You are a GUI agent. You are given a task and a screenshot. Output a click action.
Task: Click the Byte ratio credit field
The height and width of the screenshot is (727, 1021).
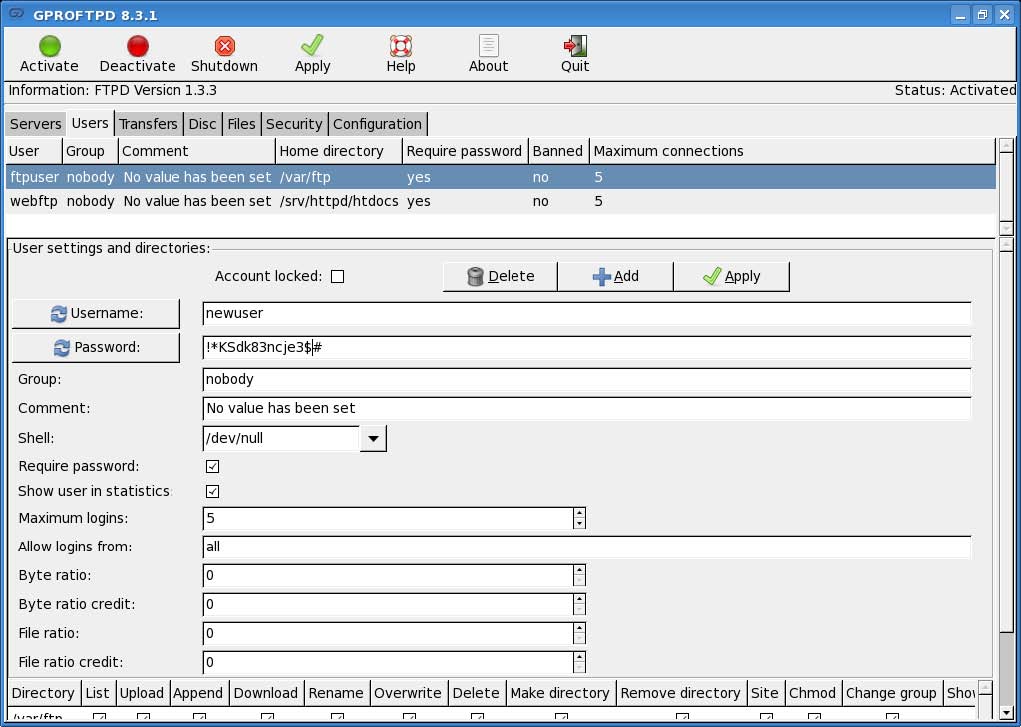click(x=388, y=605)
